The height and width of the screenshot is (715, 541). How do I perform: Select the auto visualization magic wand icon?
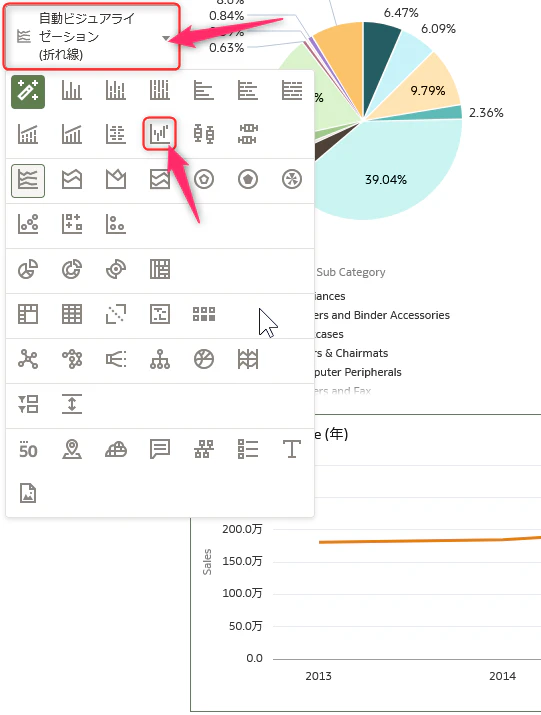28,92
